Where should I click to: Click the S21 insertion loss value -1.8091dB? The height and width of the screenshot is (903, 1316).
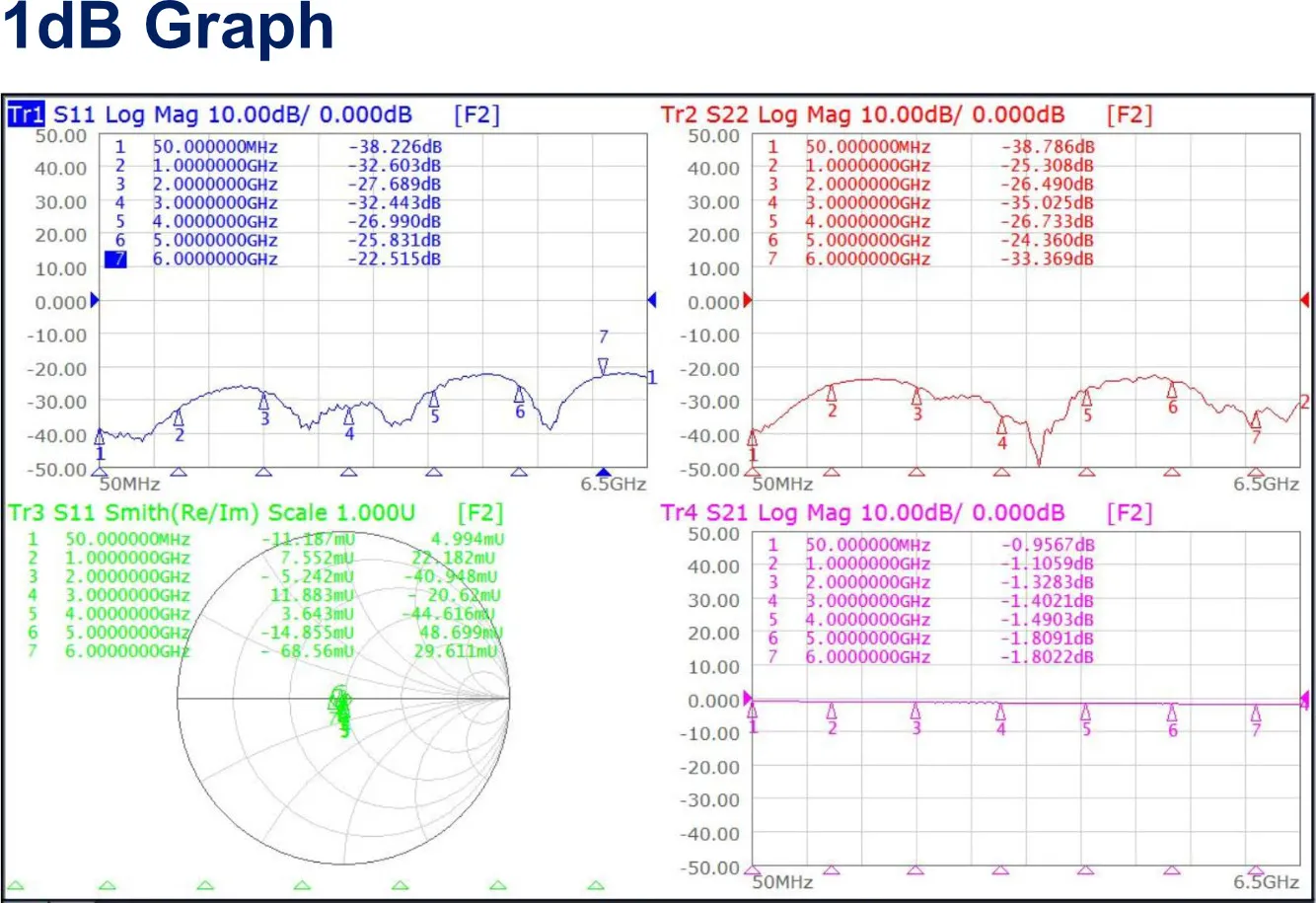pyautogui.click(x=1047, y=639)
